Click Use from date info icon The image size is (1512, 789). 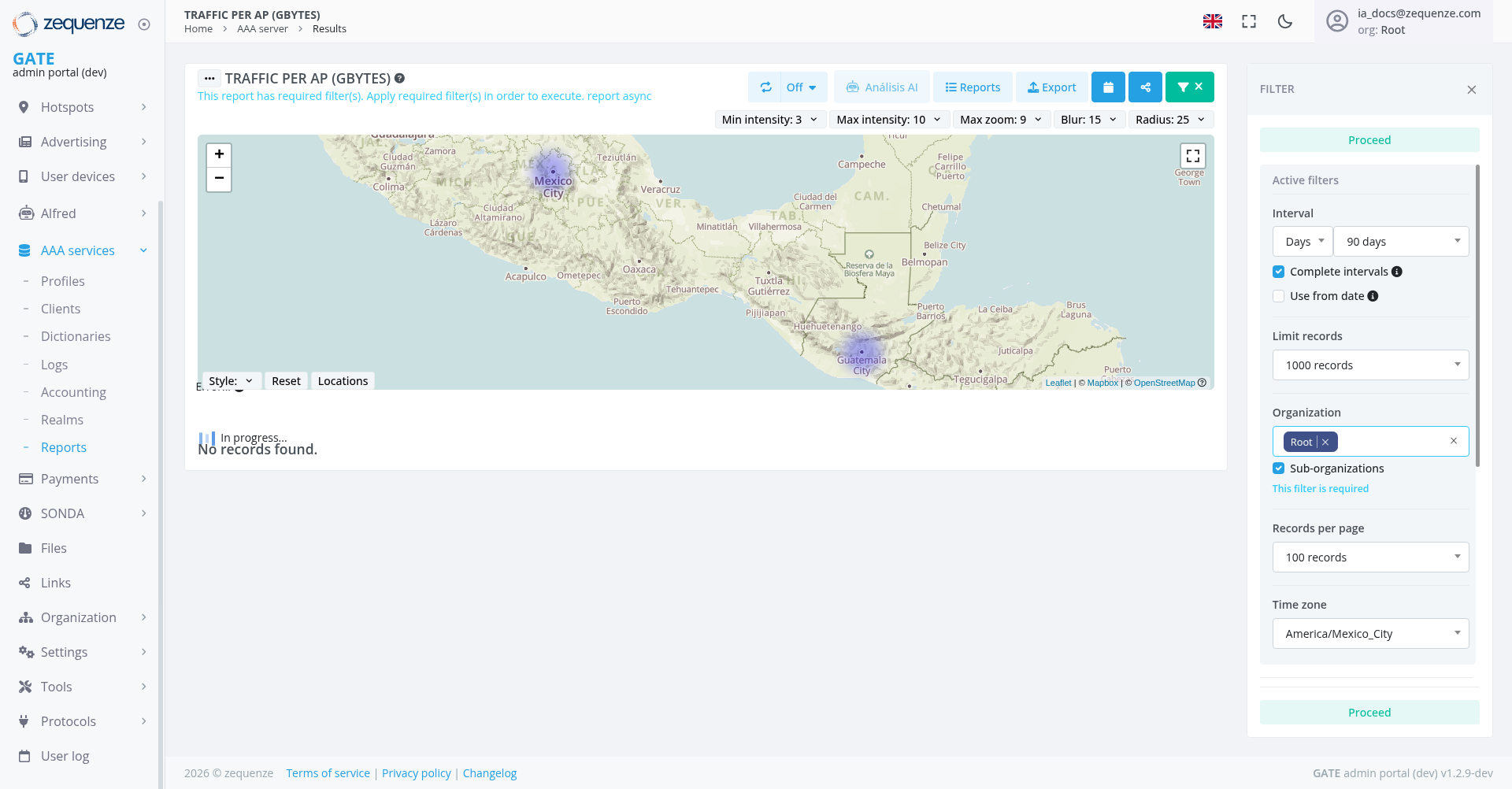pyautogui.click(x=1373, y=296)
